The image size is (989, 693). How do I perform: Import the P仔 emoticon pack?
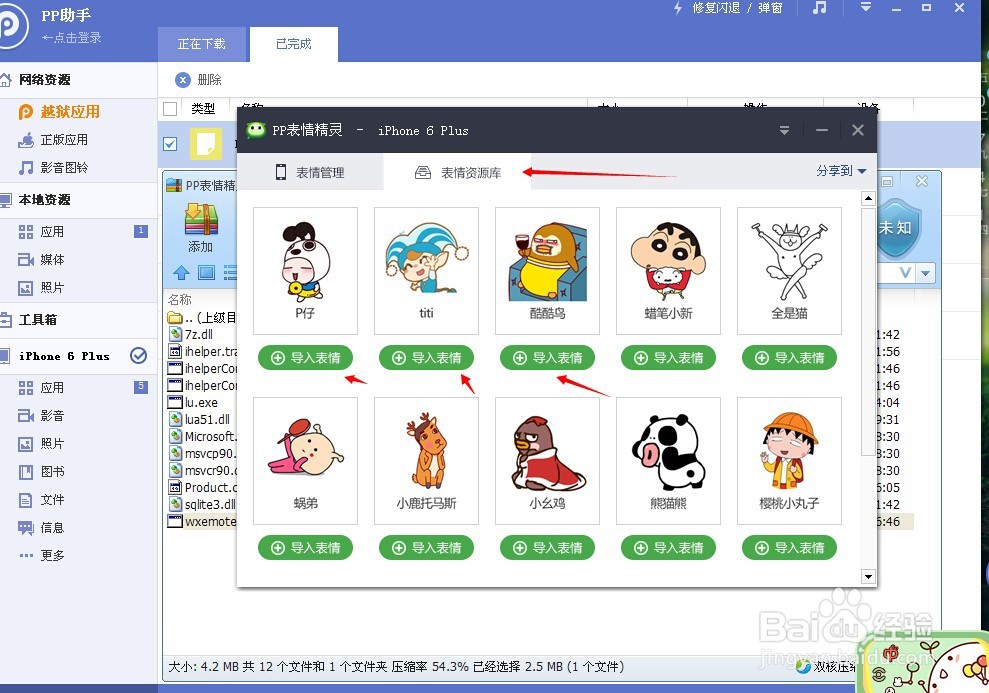click(x=305, y=358)
